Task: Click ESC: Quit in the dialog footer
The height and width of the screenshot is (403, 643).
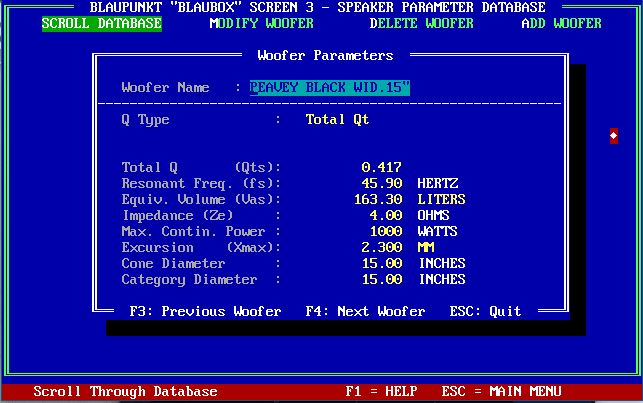Action: click(x=485, y=311)
